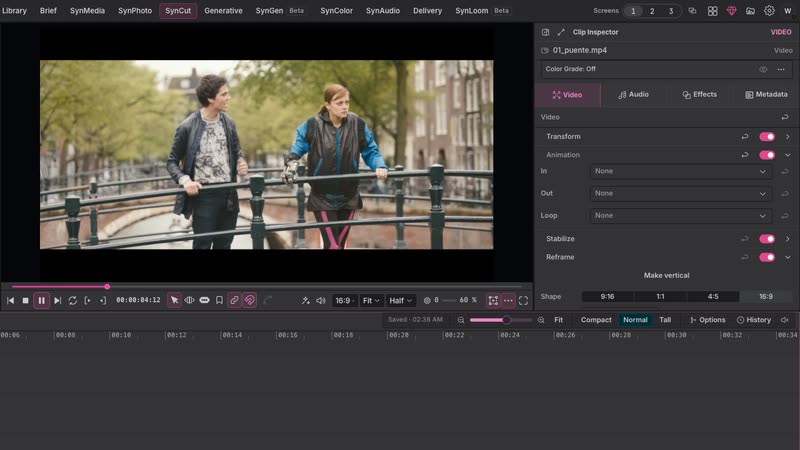Open Color Grade more options

coord(781,69)
